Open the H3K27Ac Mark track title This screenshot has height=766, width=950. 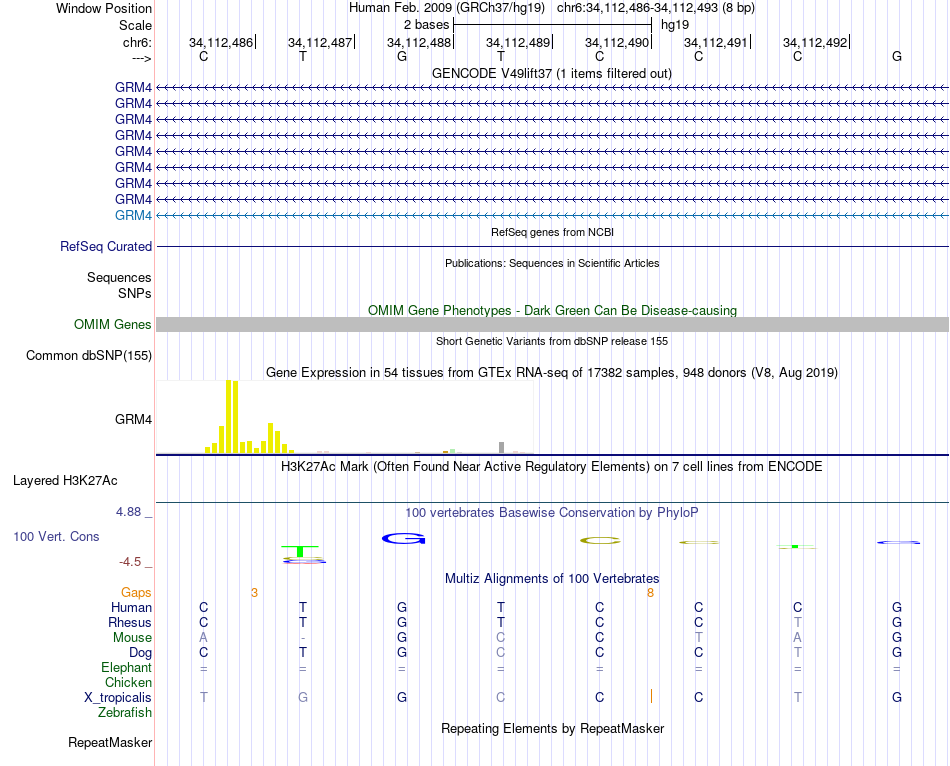(552, 467)
